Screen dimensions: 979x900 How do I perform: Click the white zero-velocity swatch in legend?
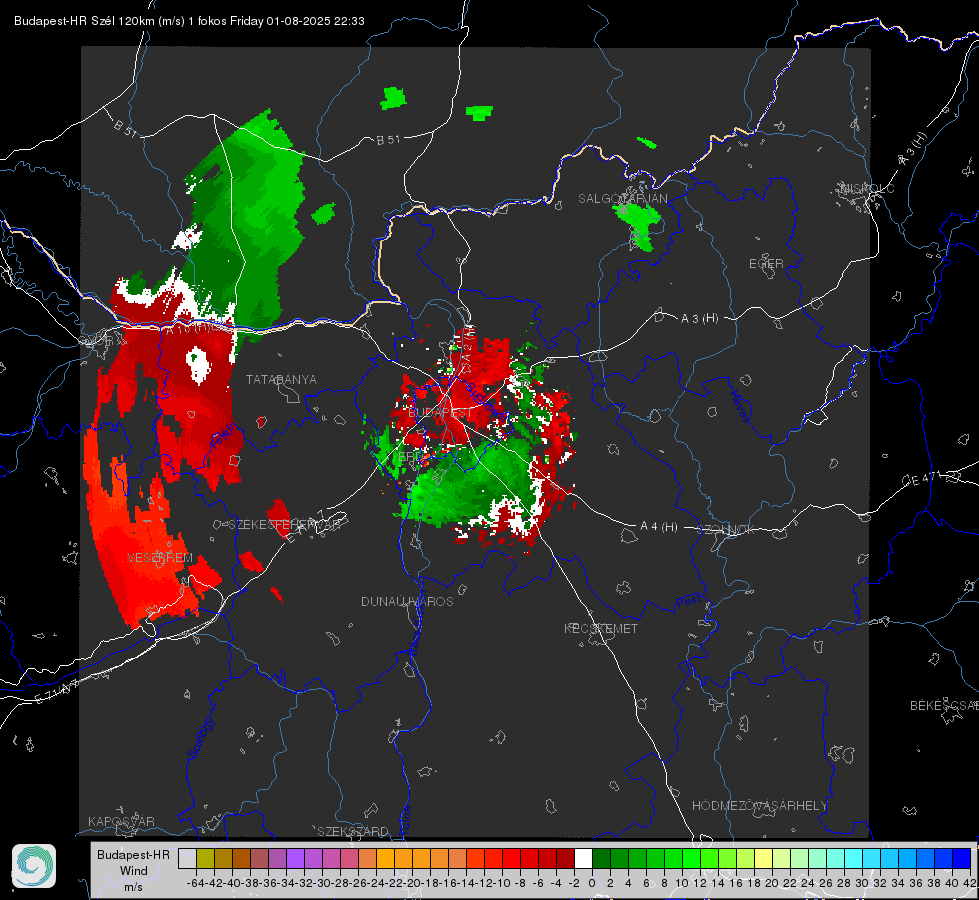pyautogui.click(x=583, y=858)
